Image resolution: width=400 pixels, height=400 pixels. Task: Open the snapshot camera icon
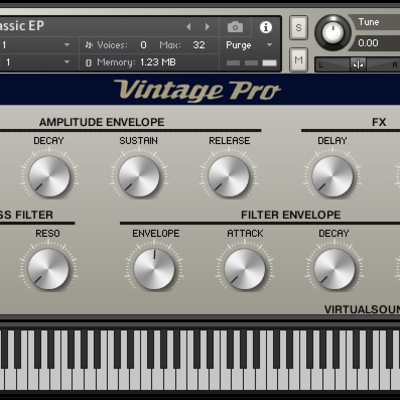click(235, 27)
